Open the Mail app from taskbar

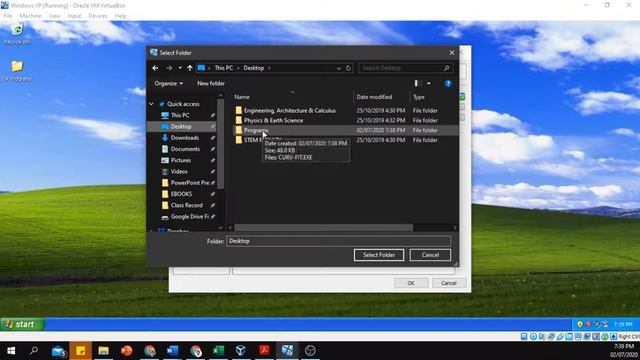[58, 351]
